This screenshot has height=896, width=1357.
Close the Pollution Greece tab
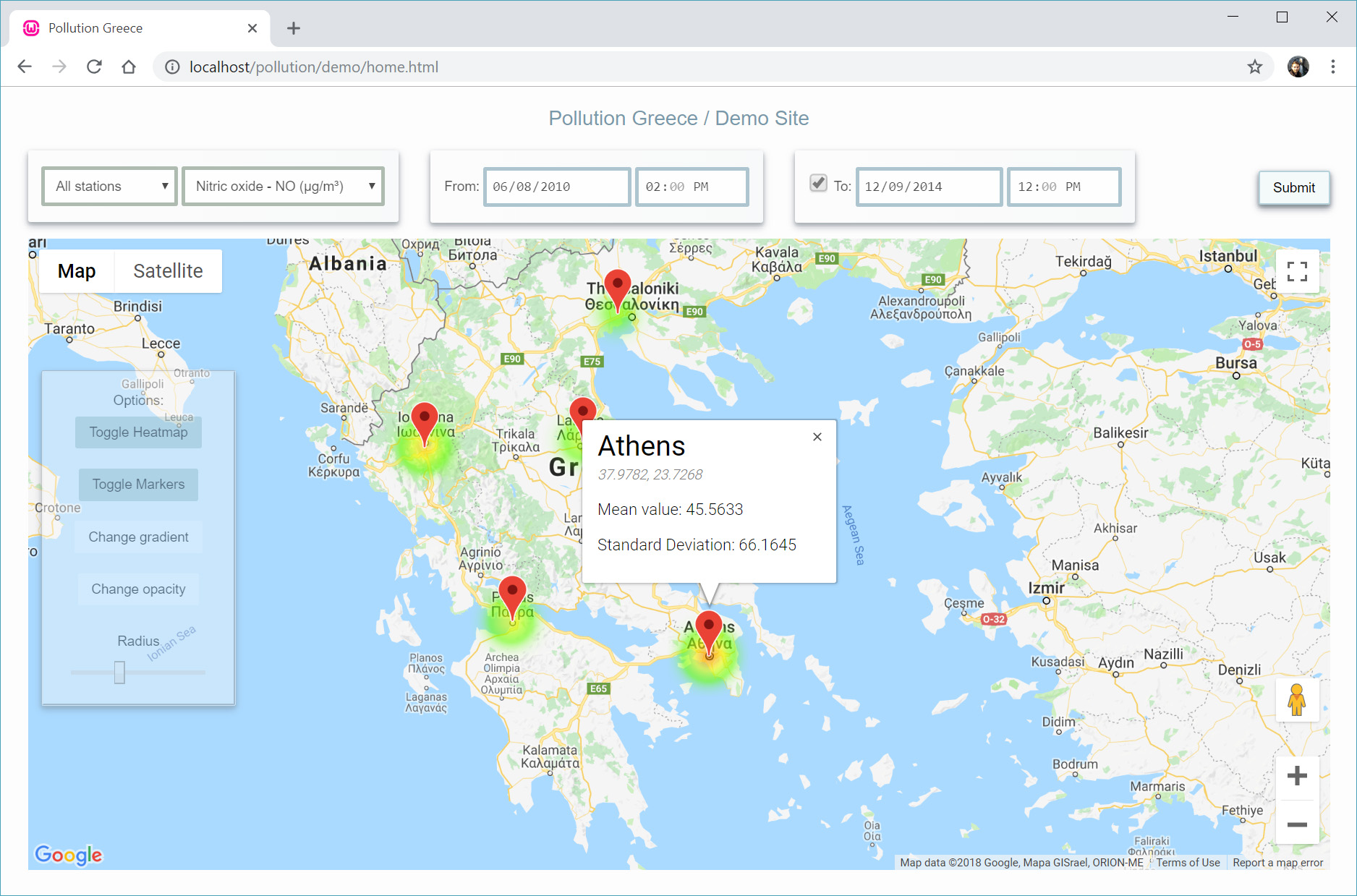[252, 28]
